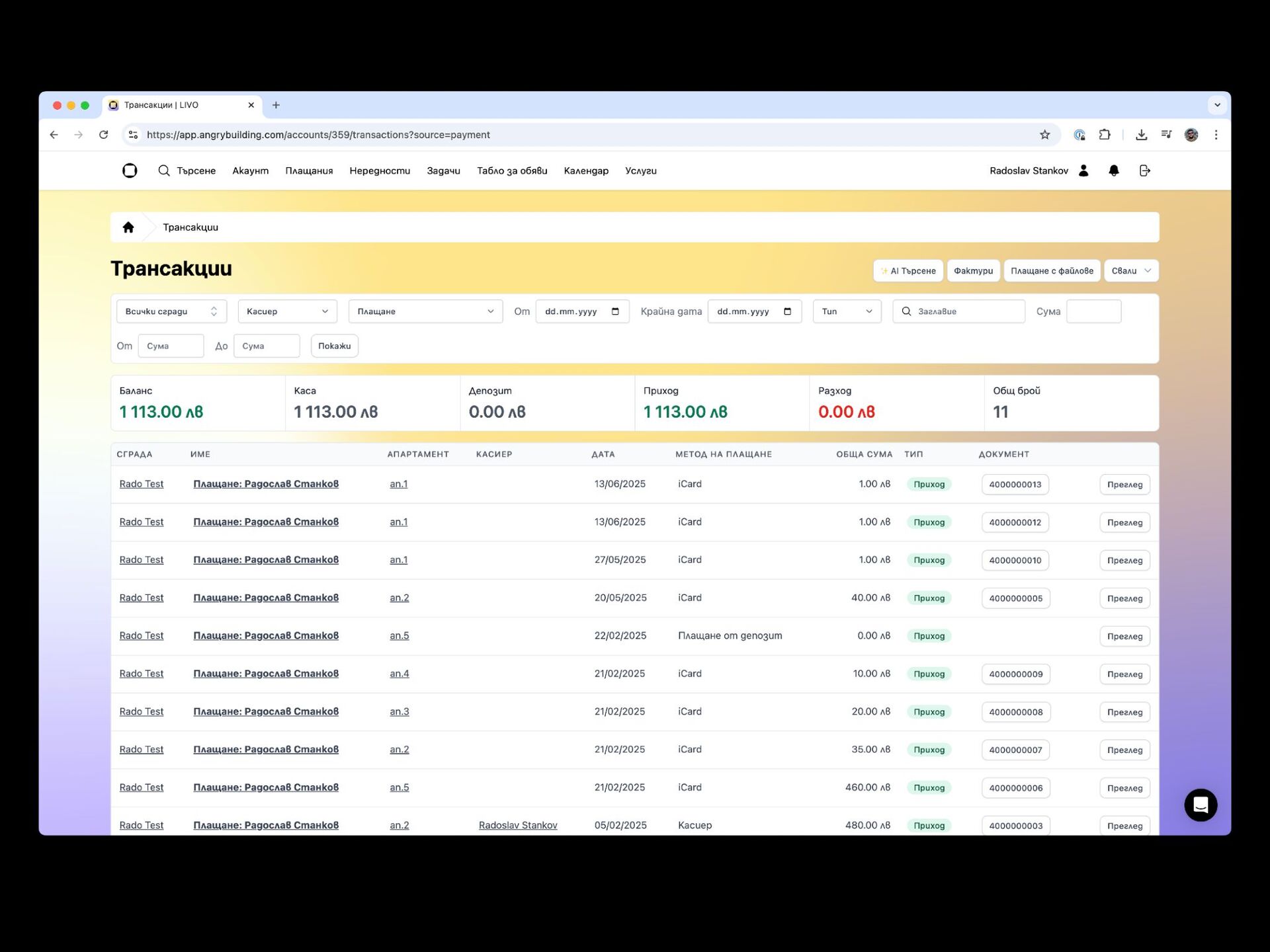Open Chrome three-dot menu
Viewport: 1270px width, 952px height.
point(1216,135)
